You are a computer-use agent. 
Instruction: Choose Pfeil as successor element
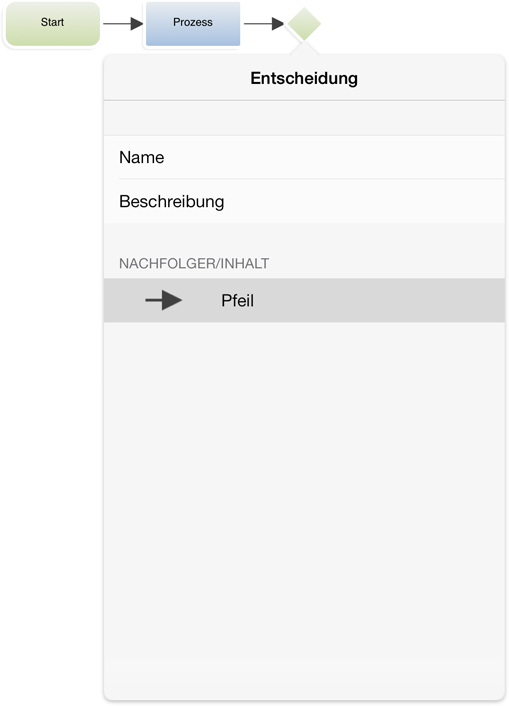coord(304,300)
